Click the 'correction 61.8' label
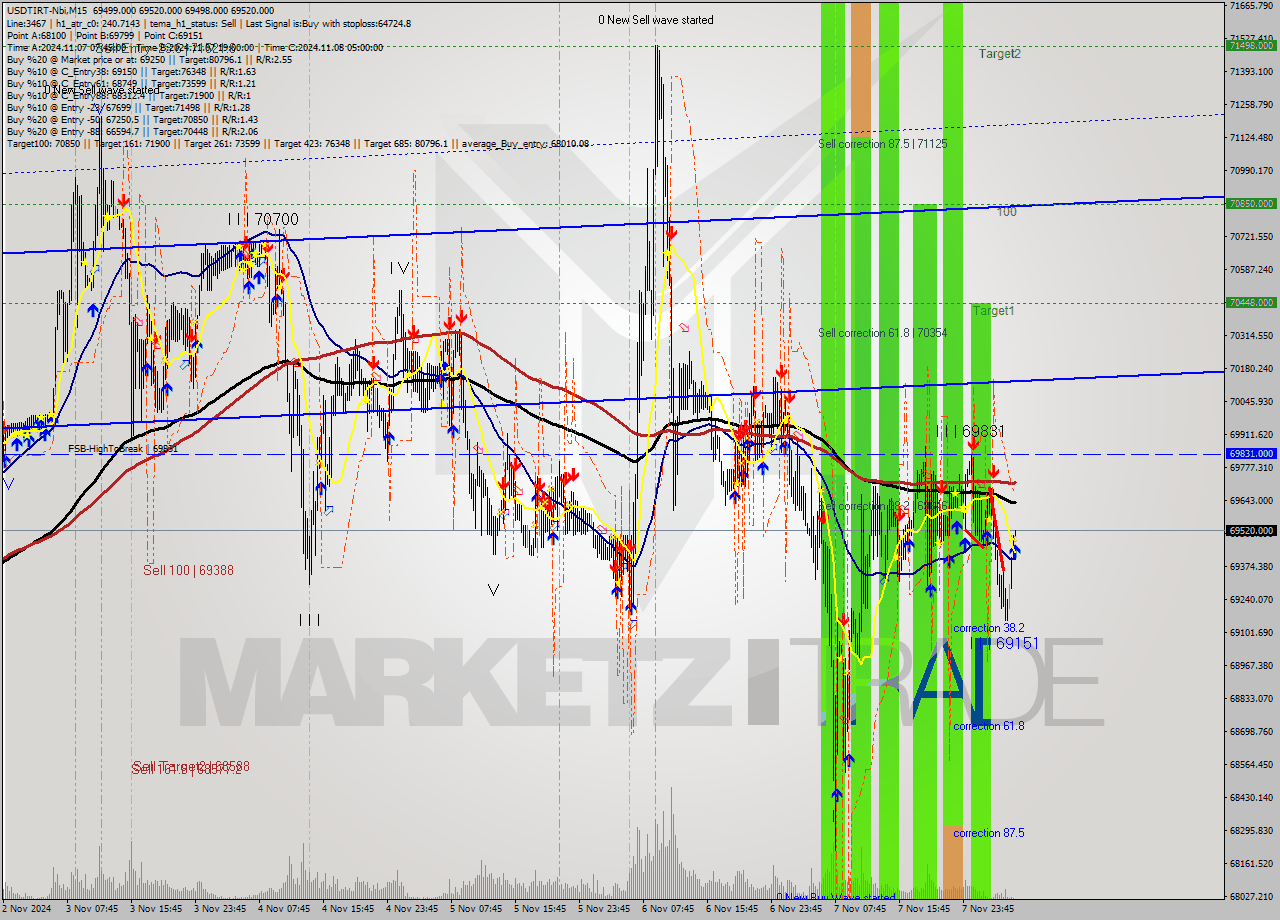Screen dimensions: 1280x920 [988, 726]
